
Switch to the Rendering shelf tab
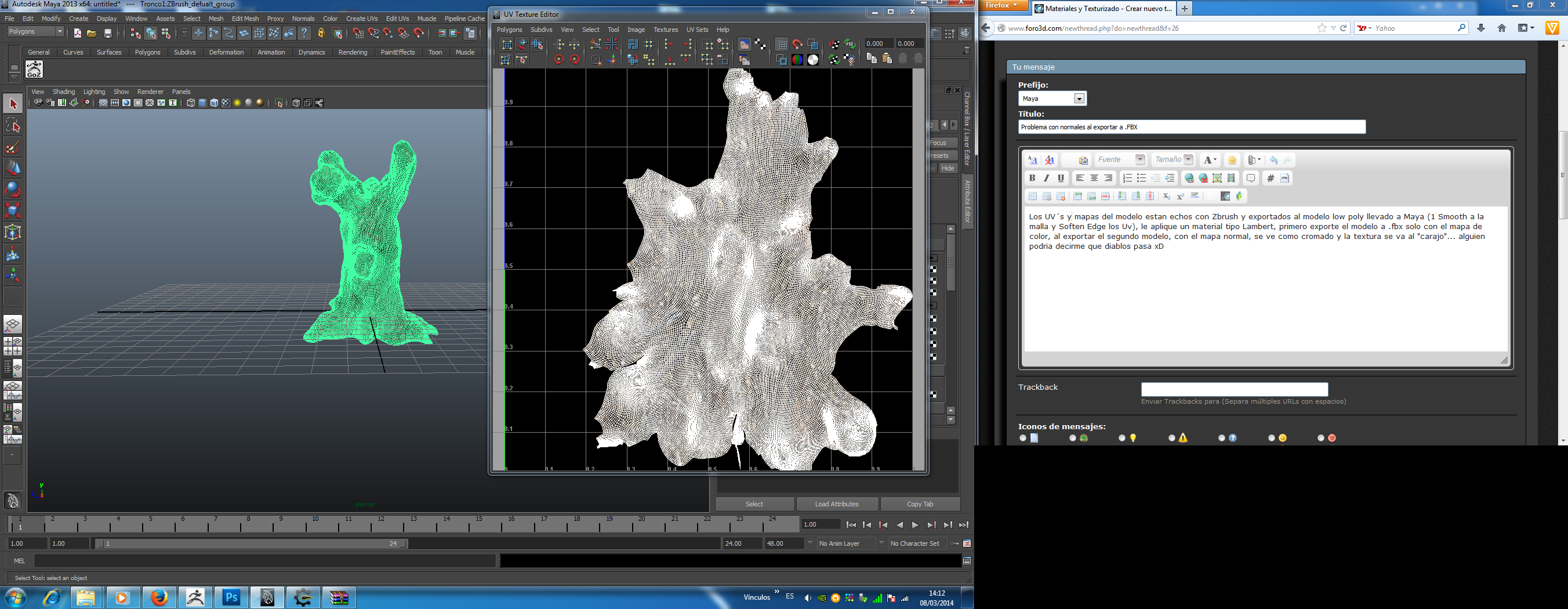click(x=353, y=52)
